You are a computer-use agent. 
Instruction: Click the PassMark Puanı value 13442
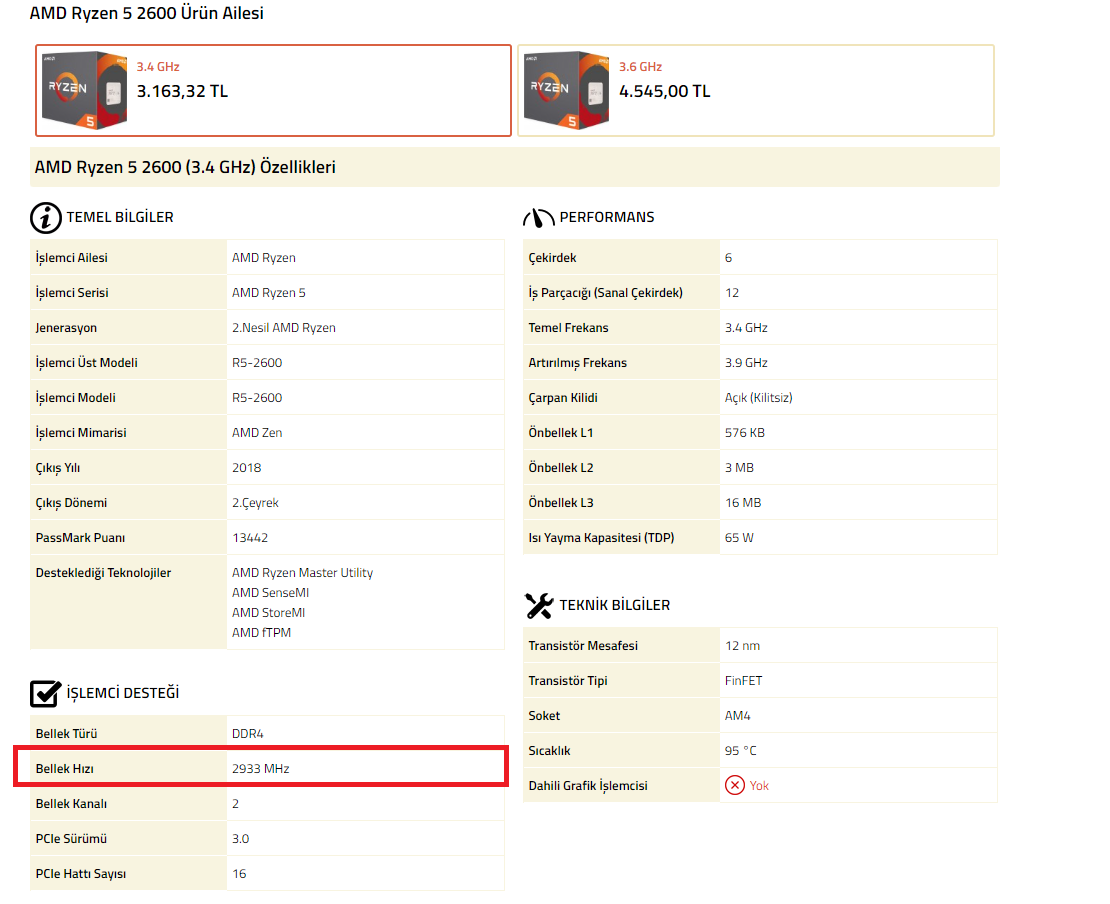point(250,538)
